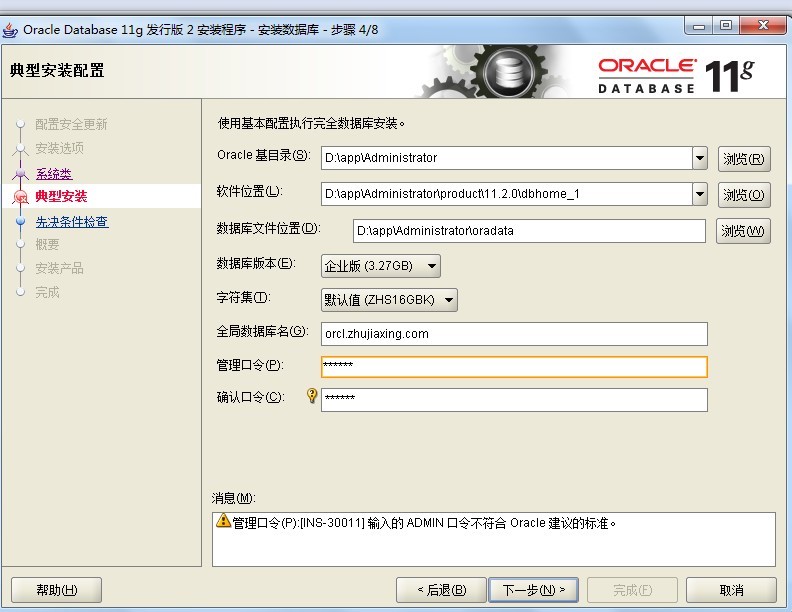Go to the 先决条件检查 step link

[x=72, y=222]
